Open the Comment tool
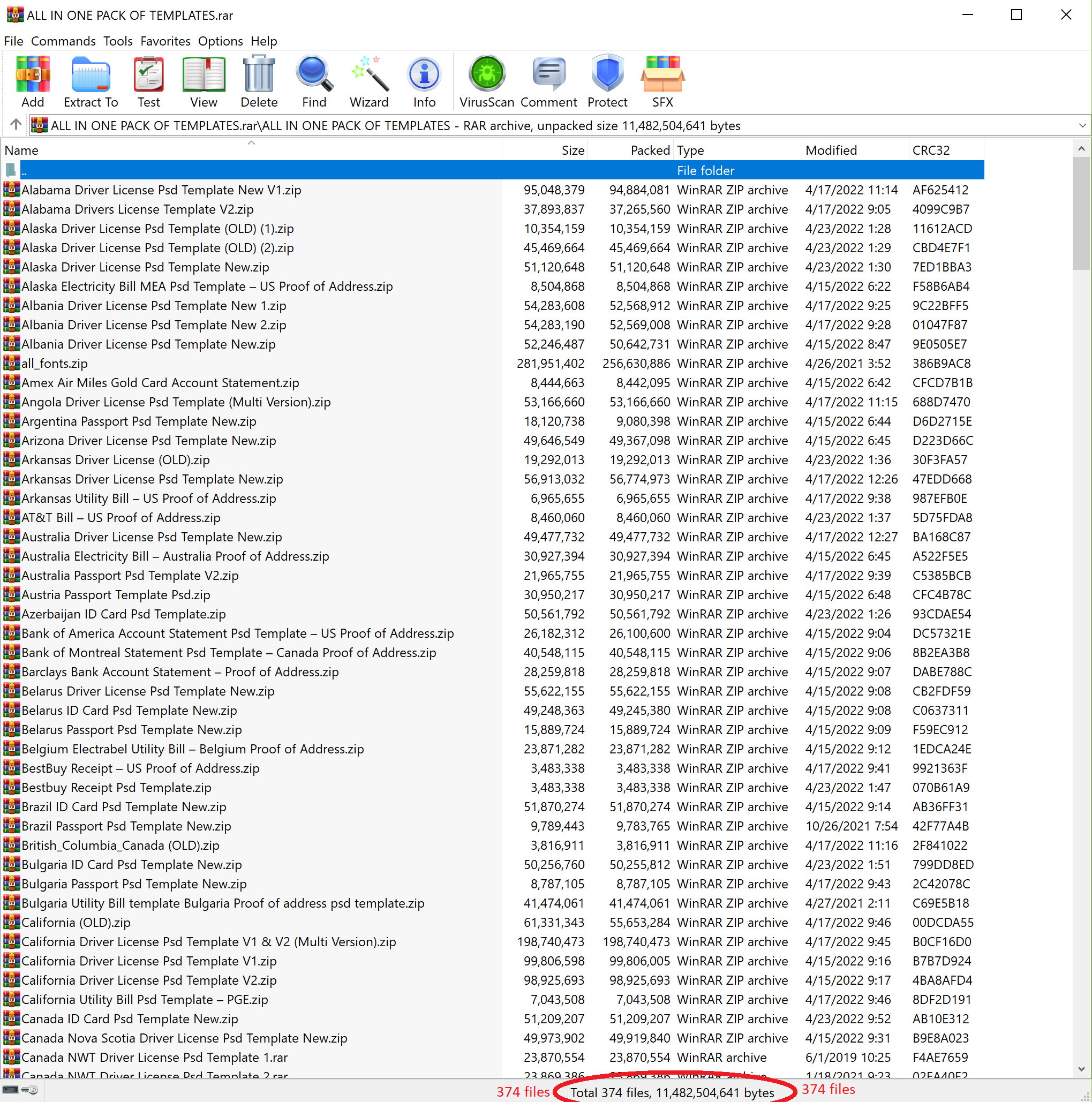The height and width of the screenshot is (1102, 1092). pos(548,80)
